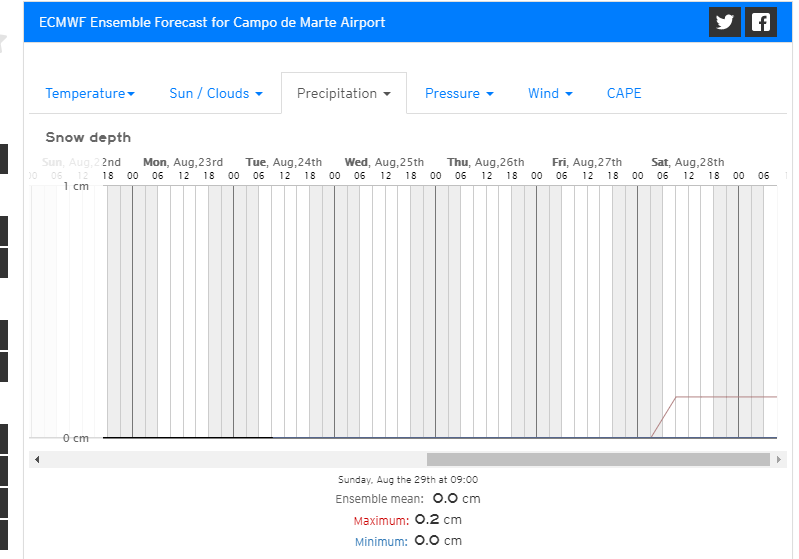Switch to the CAPE tab
The image size is (799, 559).
[624, 93]
